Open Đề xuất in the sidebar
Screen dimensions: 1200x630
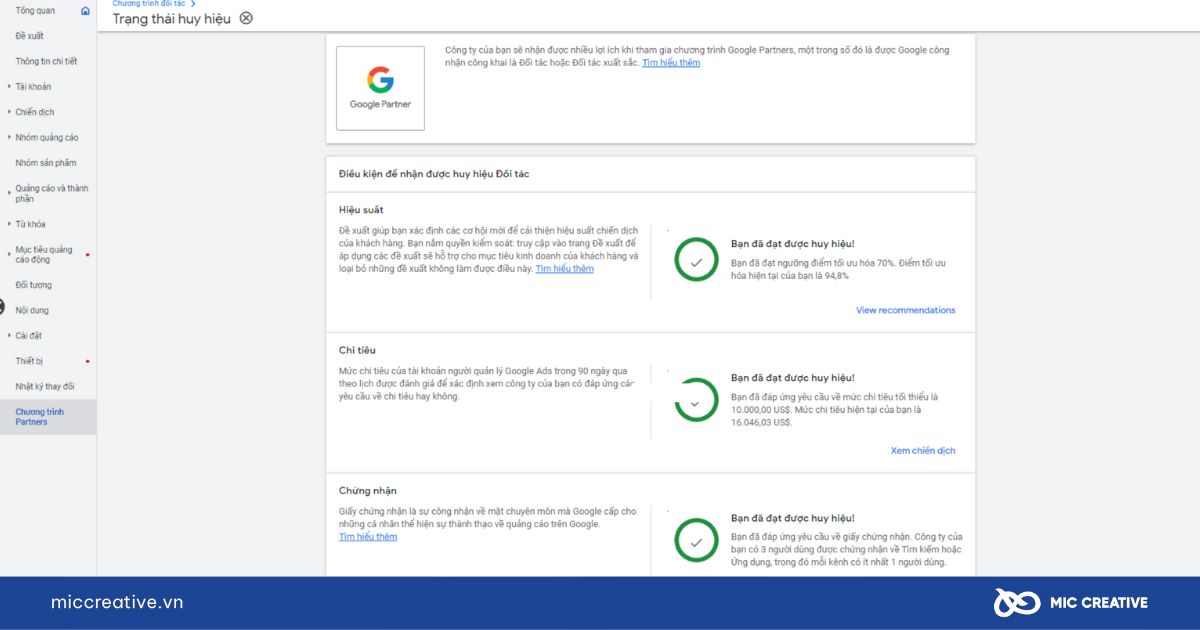click(x=29, y=36)
